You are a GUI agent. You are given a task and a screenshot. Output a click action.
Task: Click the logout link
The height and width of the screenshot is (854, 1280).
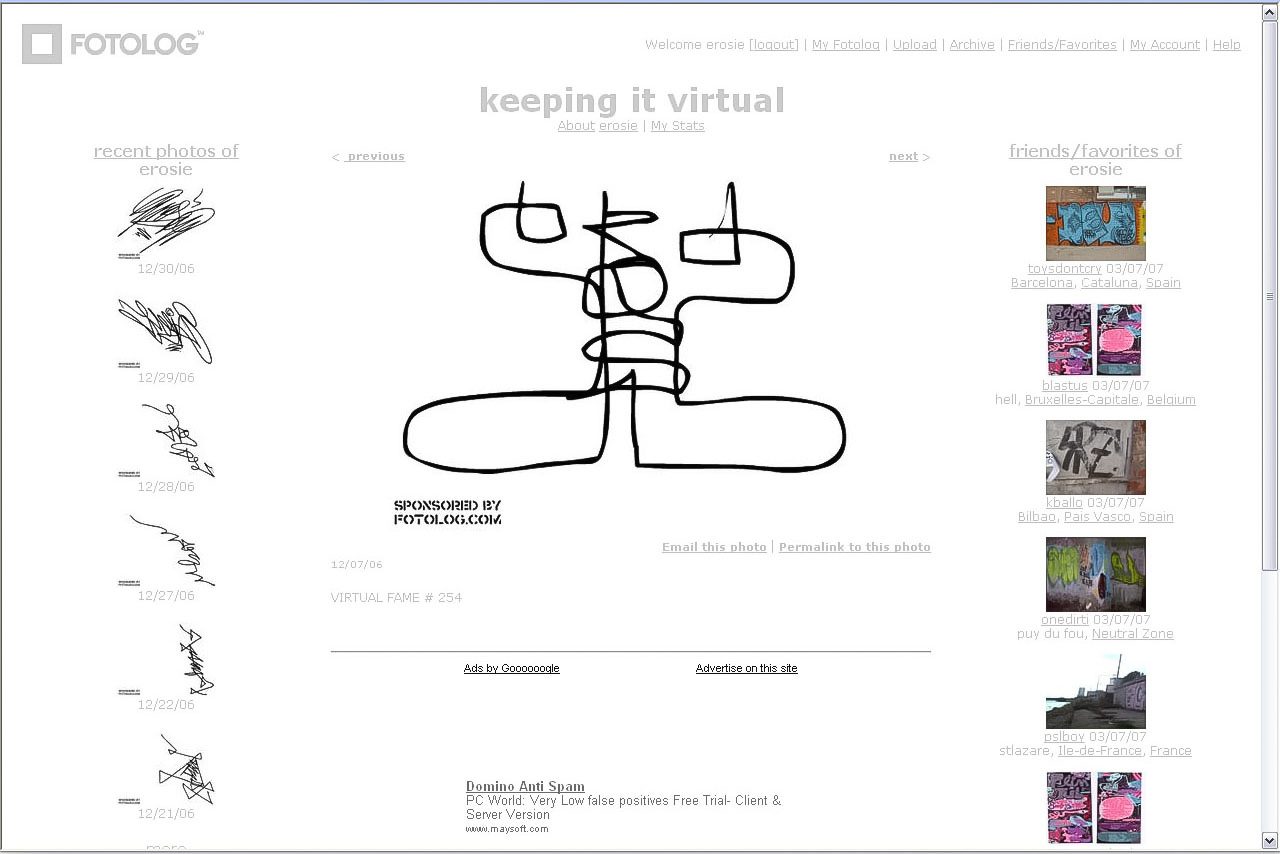[x=774, y=45]
